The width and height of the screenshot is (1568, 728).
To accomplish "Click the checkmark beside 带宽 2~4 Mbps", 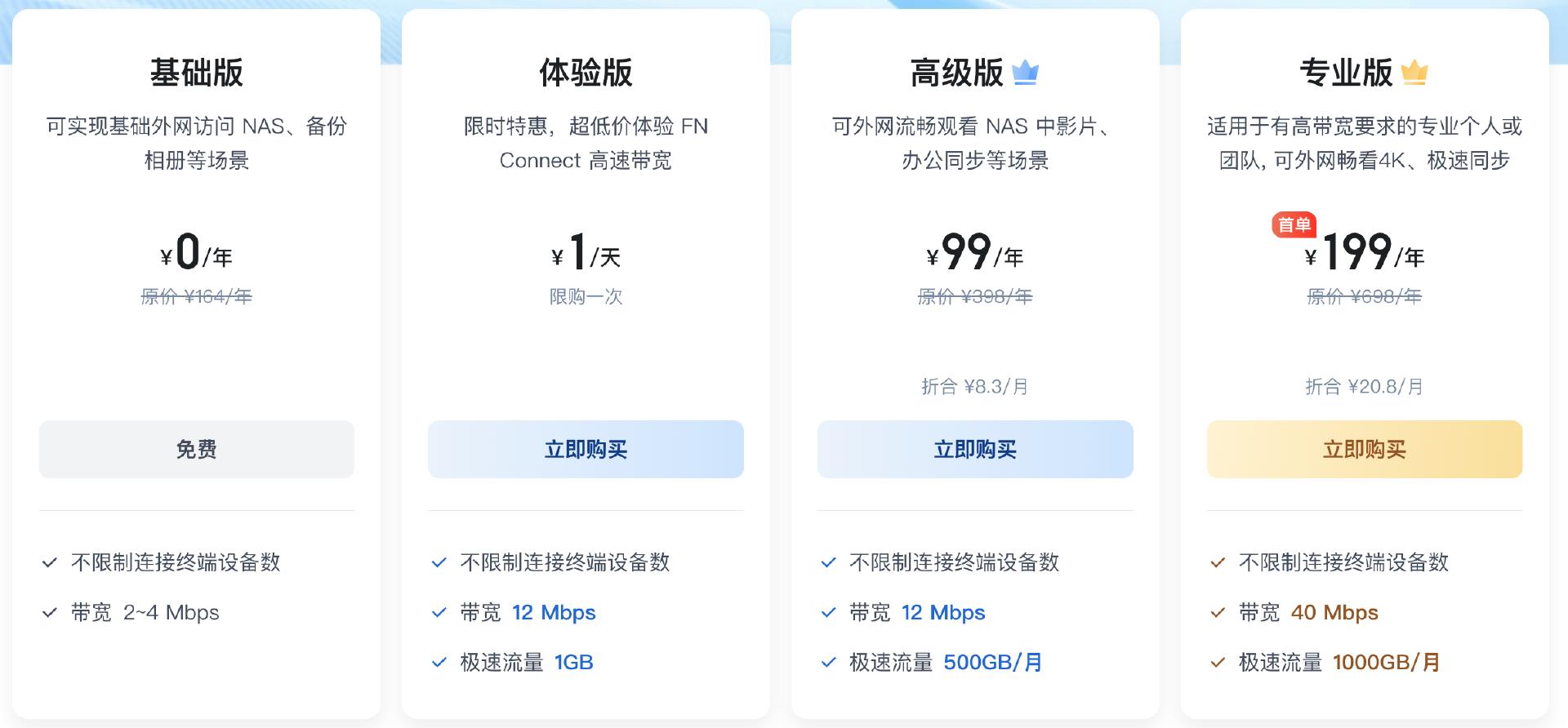I will [50, 612].
